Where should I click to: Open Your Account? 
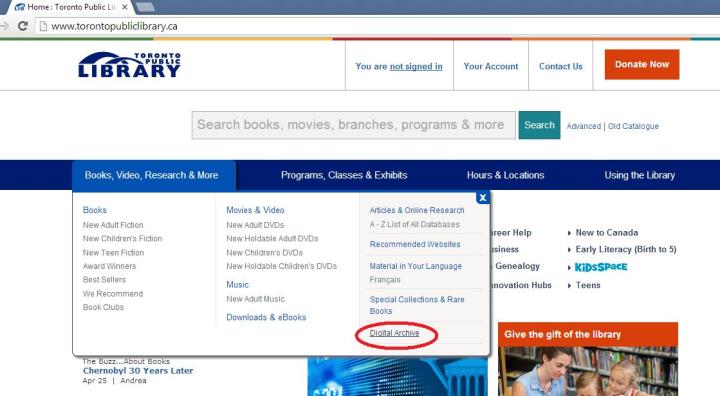[x=491, y=66]
